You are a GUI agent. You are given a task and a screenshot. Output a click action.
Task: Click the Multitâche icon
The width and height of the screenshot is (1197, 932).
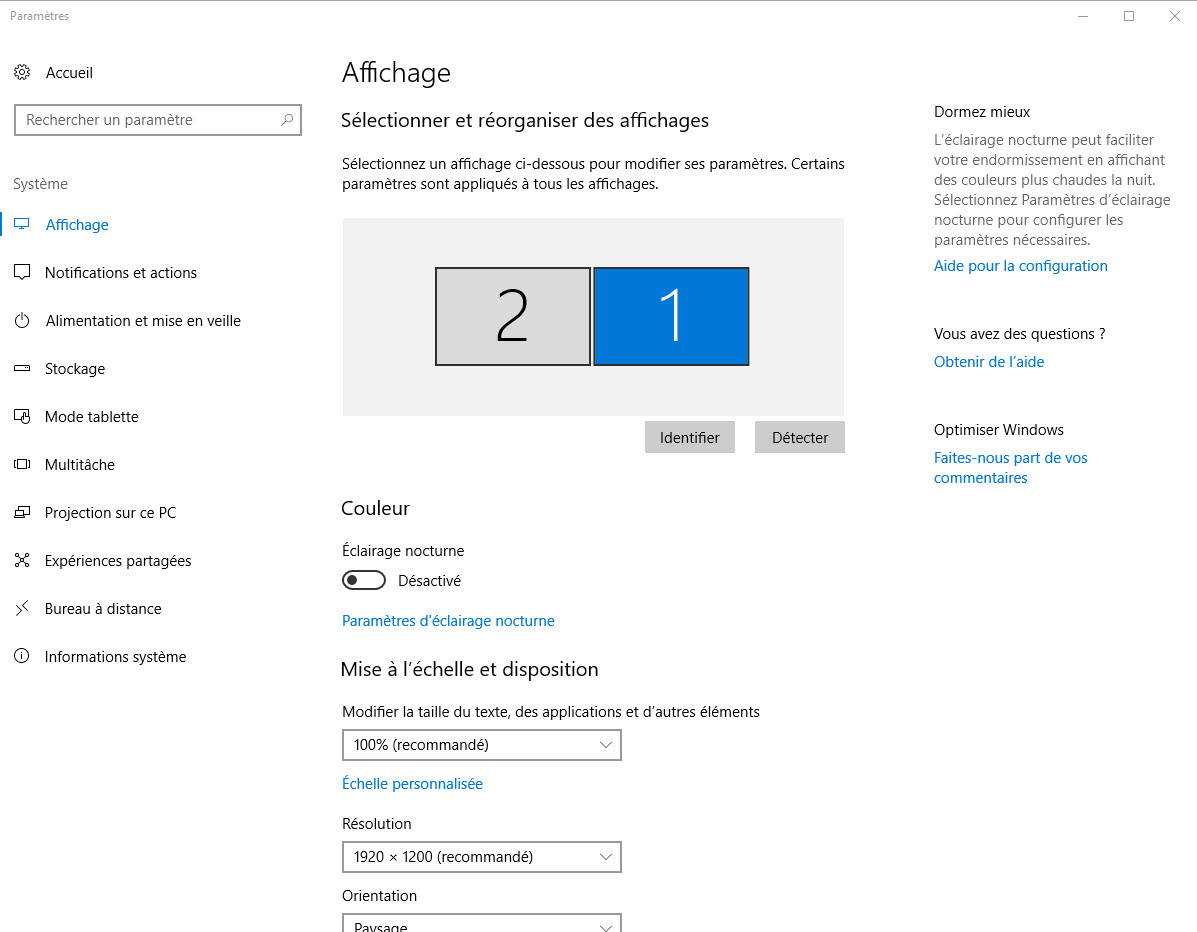(x=22, y=465)
